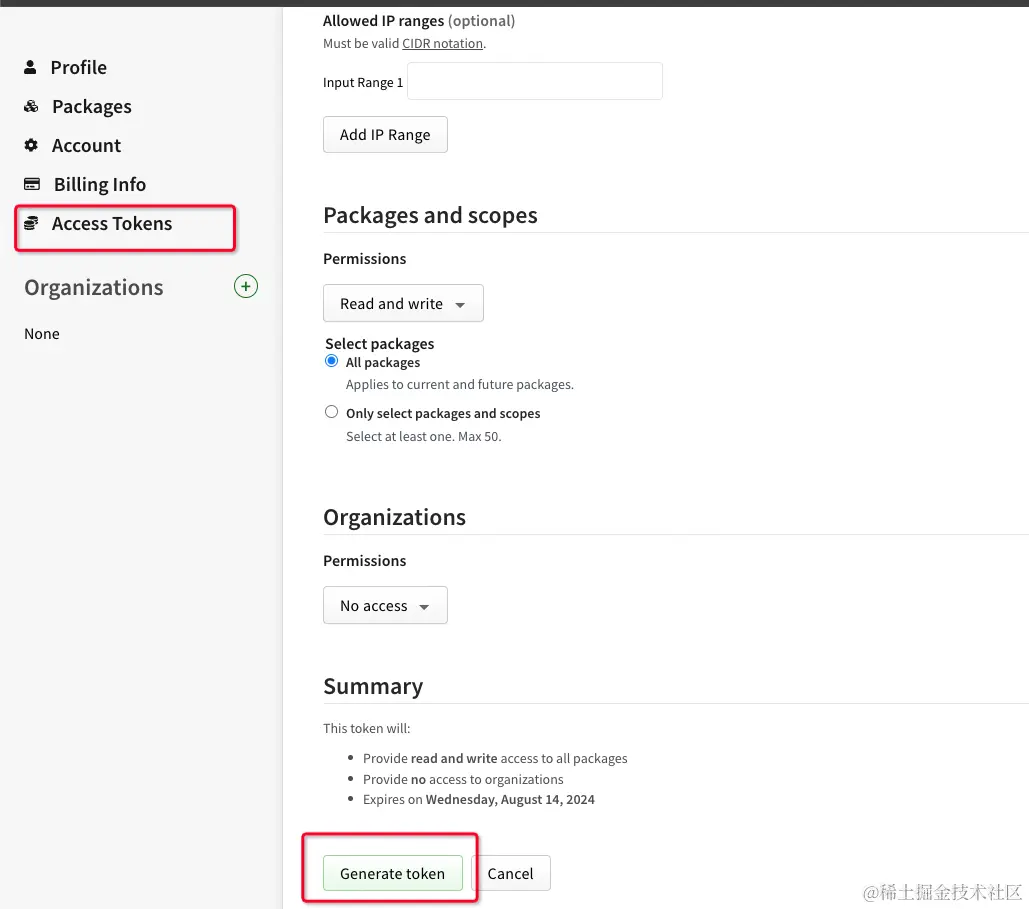
Task: Click the Profile person icon
Action: [31, 67]
